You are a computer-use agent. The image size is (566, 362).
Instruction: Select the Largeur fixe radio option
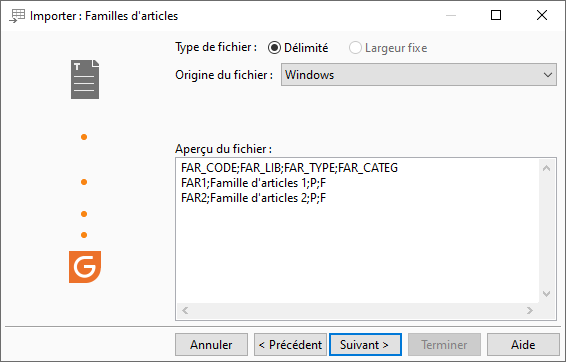(x=355, y=48)
